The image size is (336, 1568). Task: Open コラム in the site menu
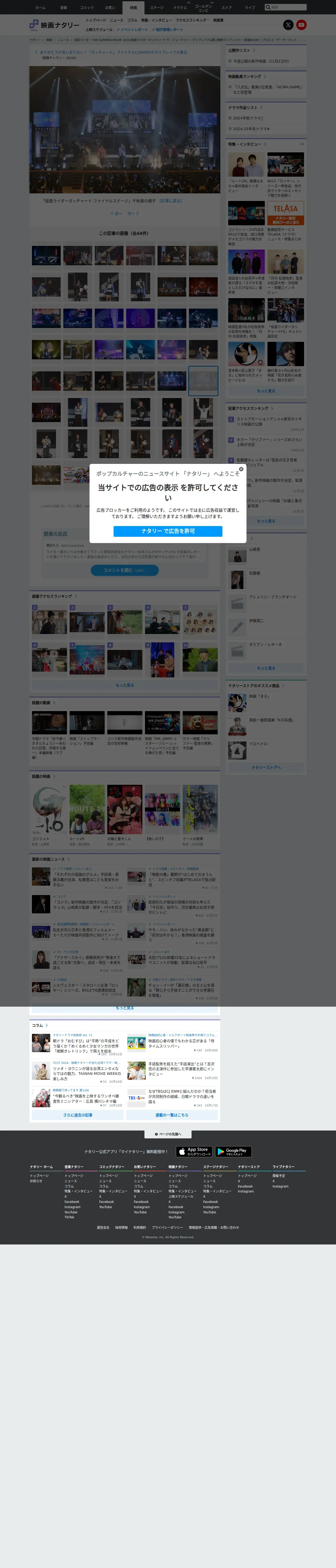[132, 20]
